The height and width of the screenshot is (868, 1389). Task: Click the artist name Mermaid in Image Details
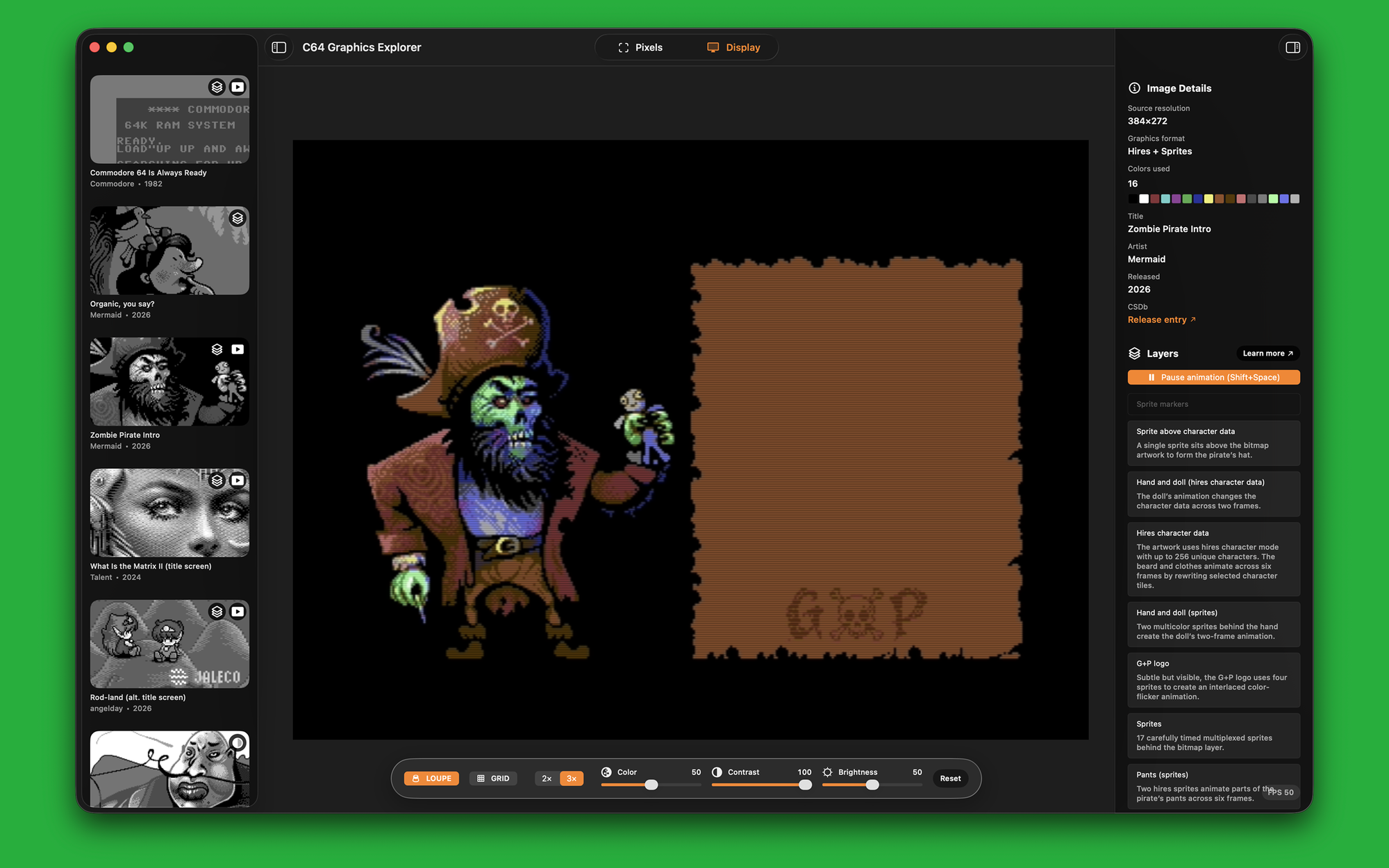pyautogui.click(x=1147, y=259)
